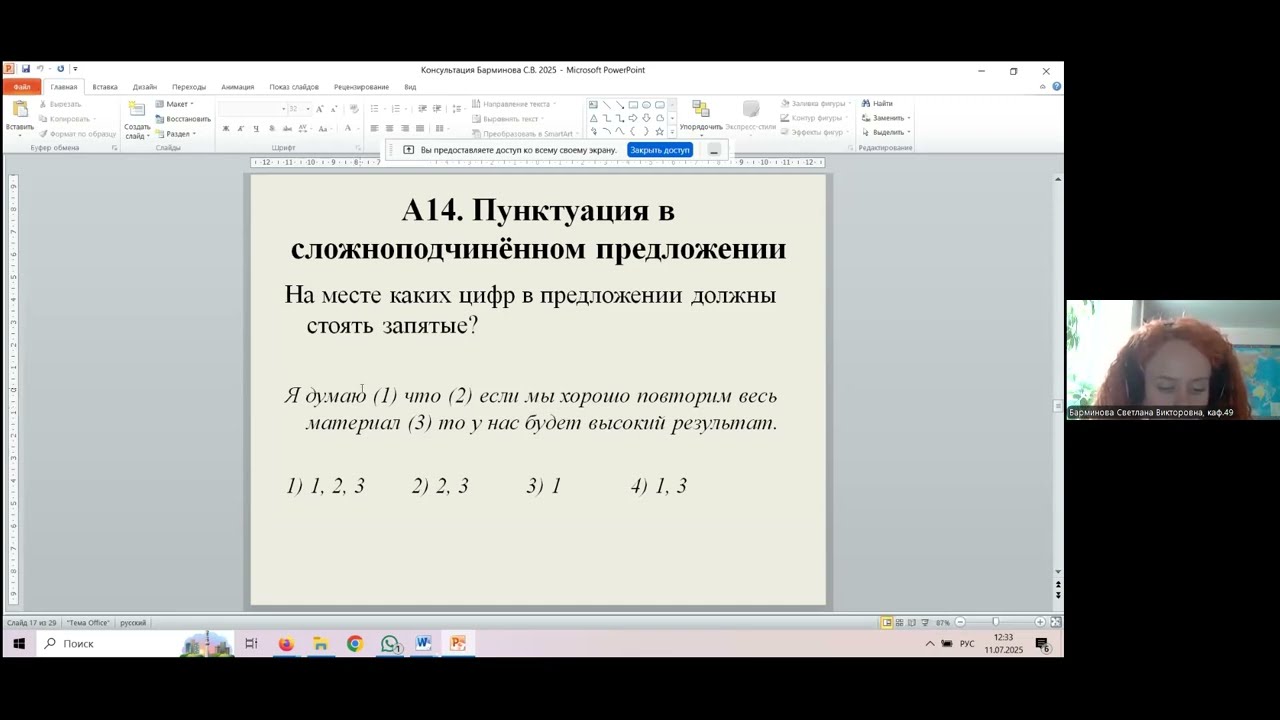This screenshot has height=720, width=1280.
Task: Open the font name combo box
Action: click(252, 108)
